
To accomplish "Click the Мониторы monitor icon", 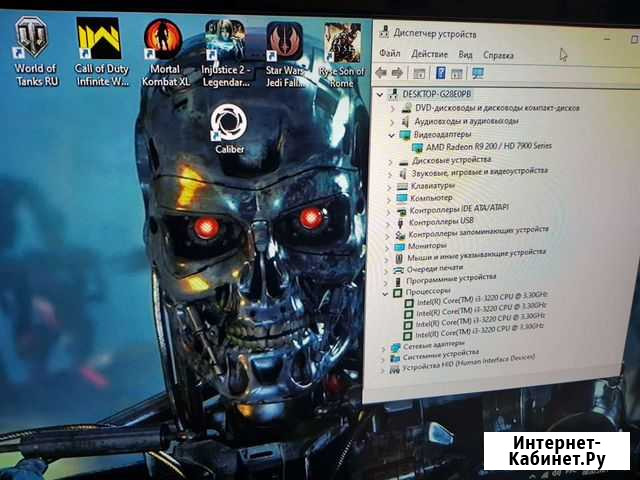I will tap(399, 247).
